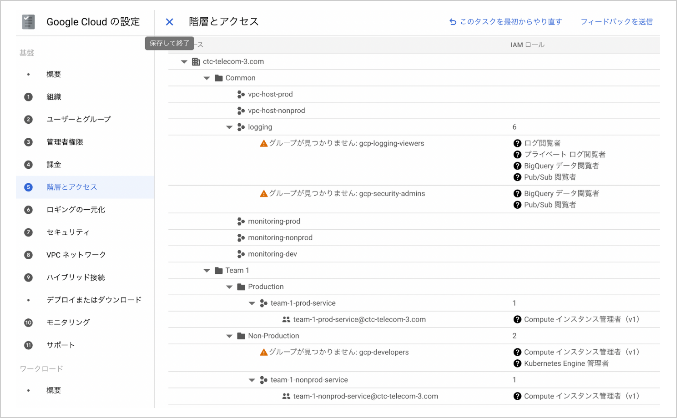677x418 pixels.
Task: Select step 5 階層とアクセス
Action: tap(85, 187)
